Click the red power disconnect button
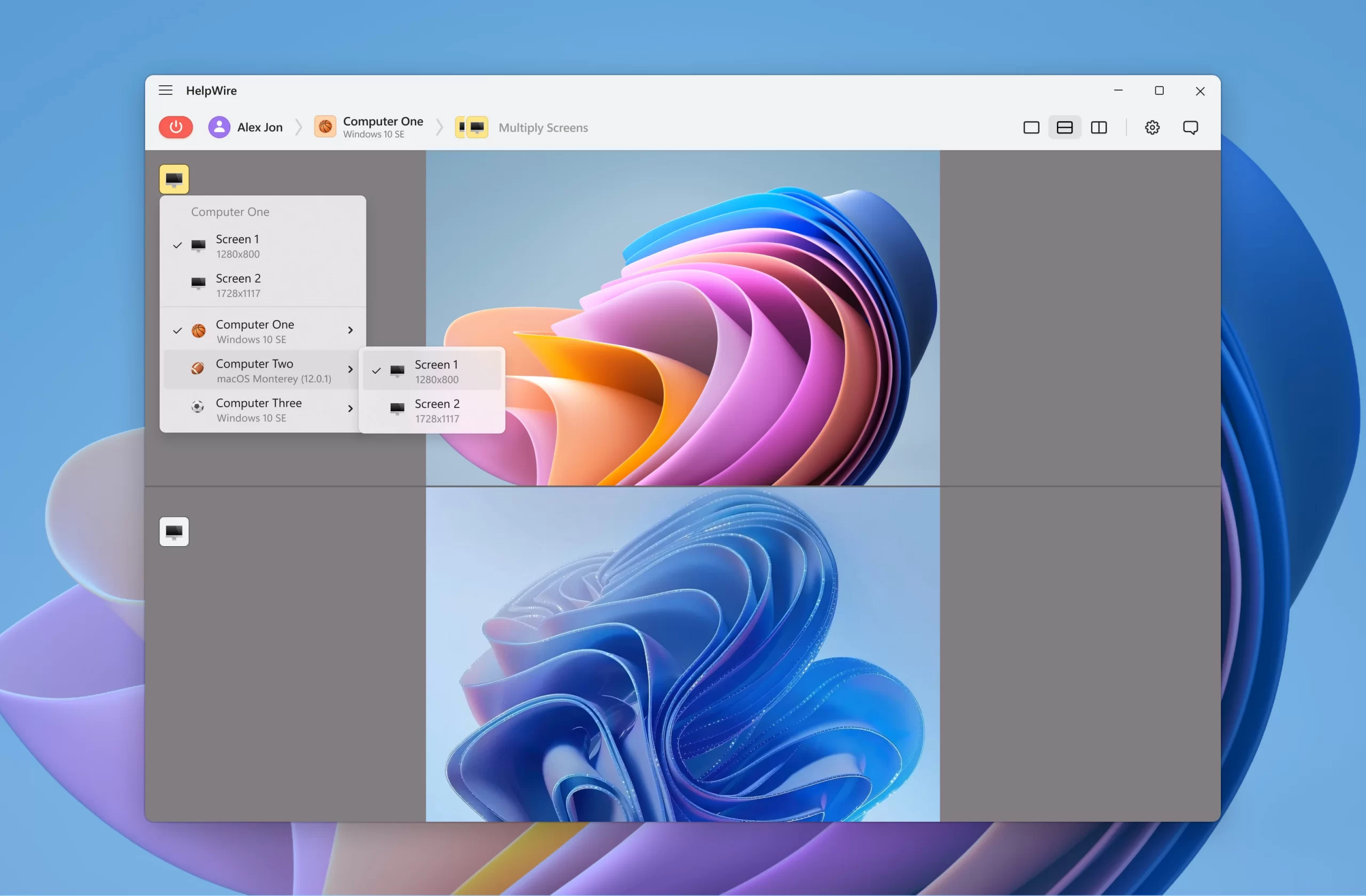The image size is (1366, 896). (x=176, y=127)
